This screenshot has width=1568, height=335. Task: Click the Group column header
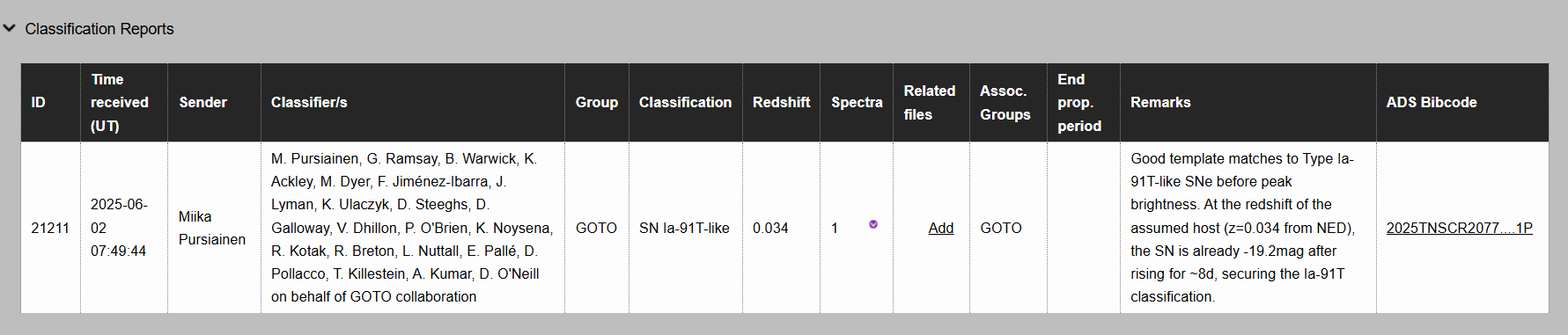coord(597,102)
